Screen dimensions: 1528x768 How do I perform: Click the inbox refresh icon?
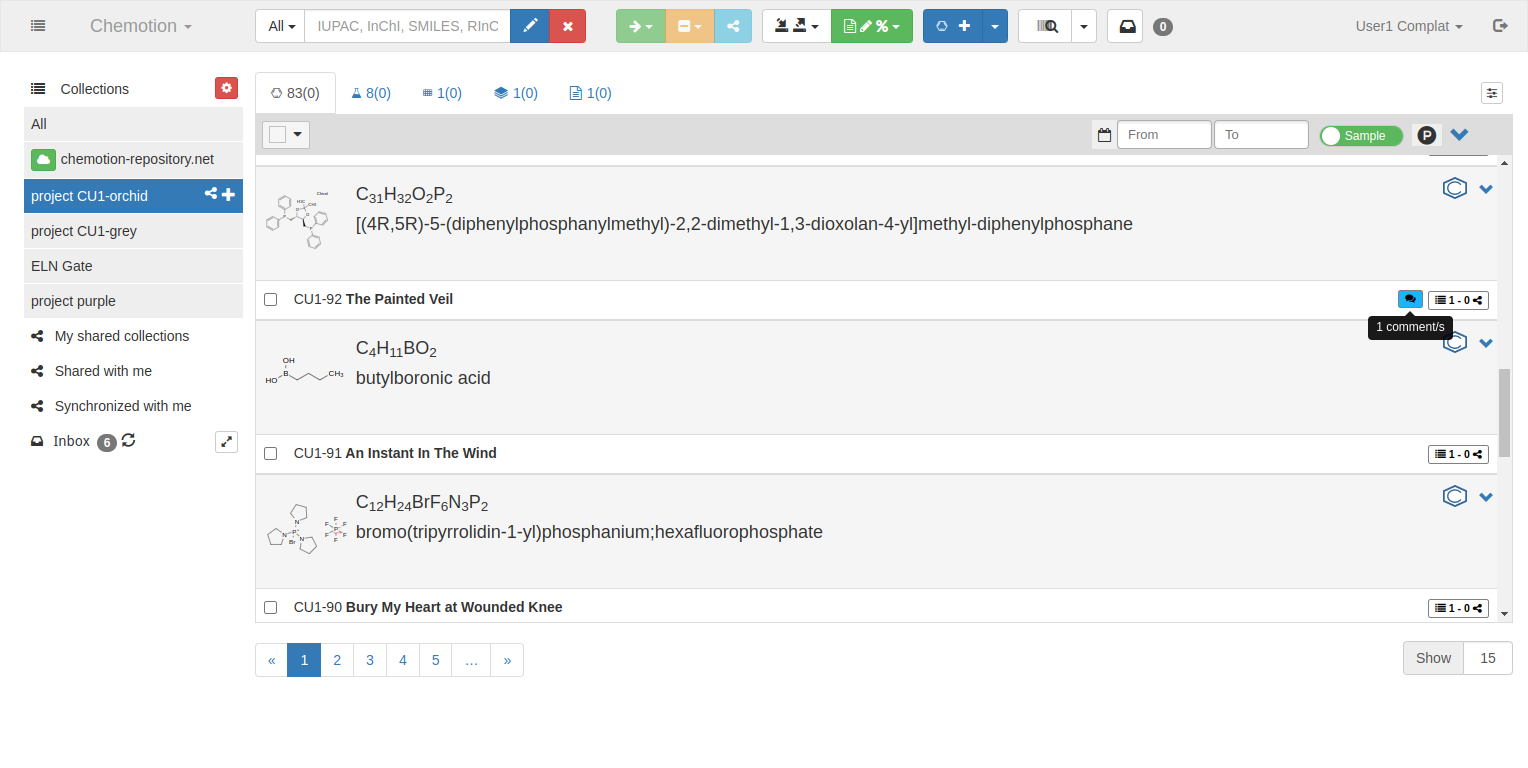pyautogui.click(x=129, y=440)
